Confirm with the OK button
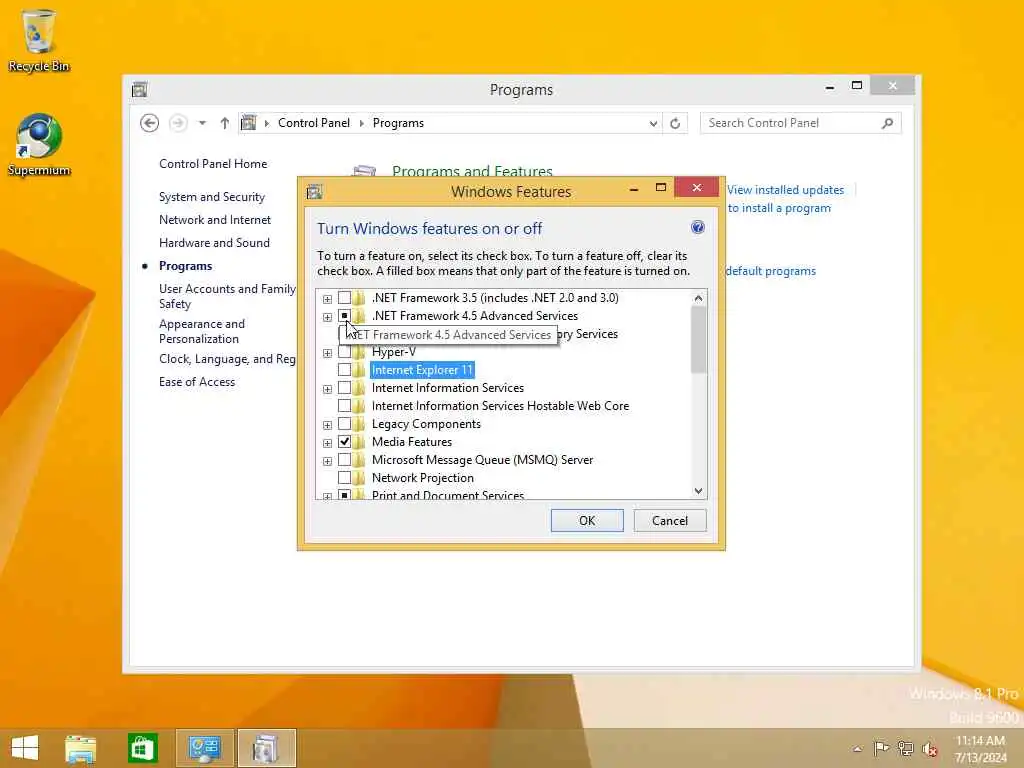 tap(586, 520)
